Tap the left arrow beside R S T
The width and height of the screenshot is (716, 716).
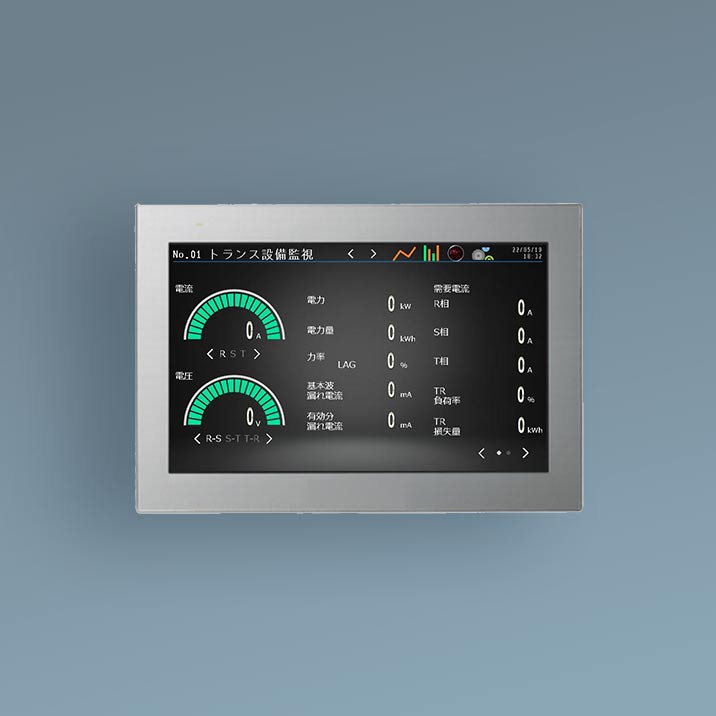point(210,354)
